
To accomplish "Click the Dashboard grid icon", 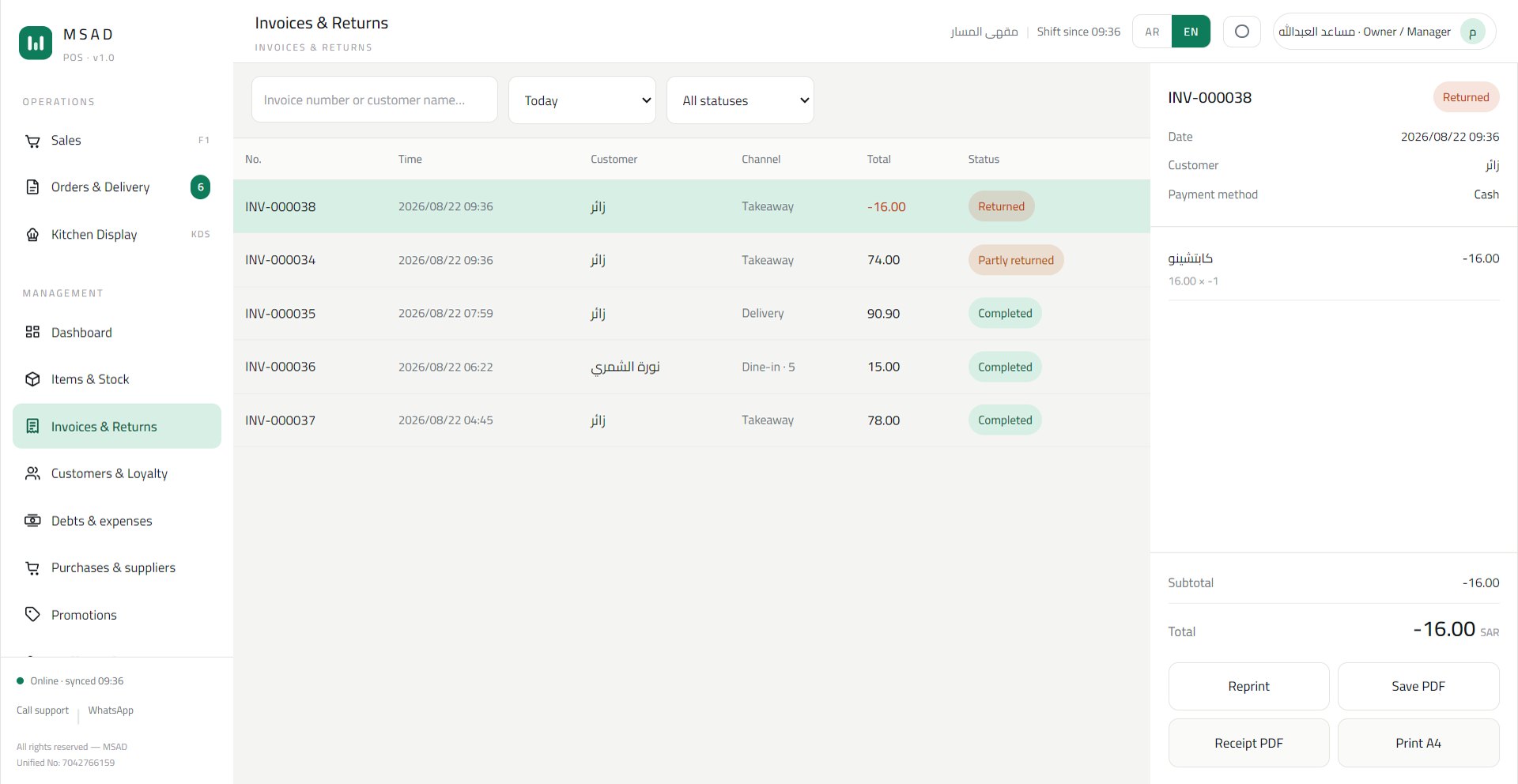I will (x=32, y=332).
